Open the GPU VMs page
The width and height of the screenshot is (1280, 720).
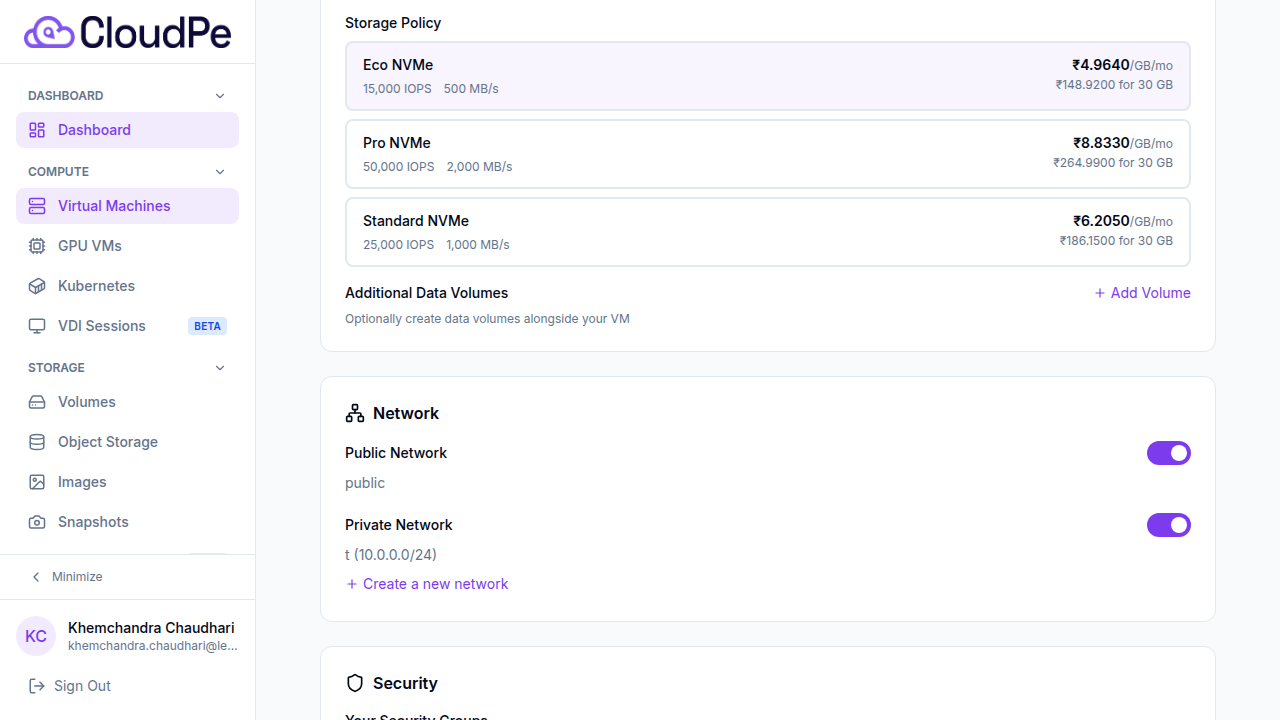(127, 246)
